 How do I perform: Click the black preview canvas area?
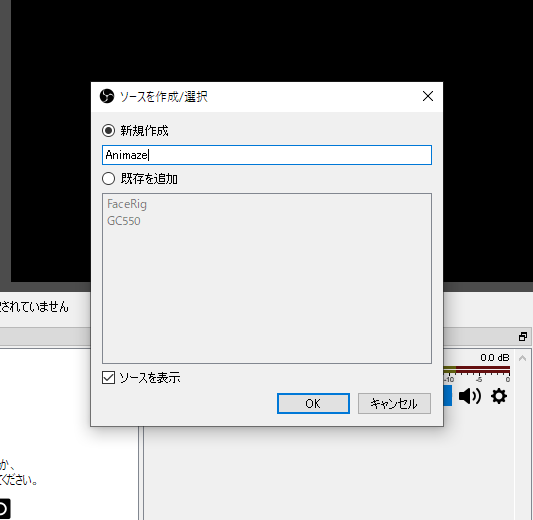coord(272,41)
